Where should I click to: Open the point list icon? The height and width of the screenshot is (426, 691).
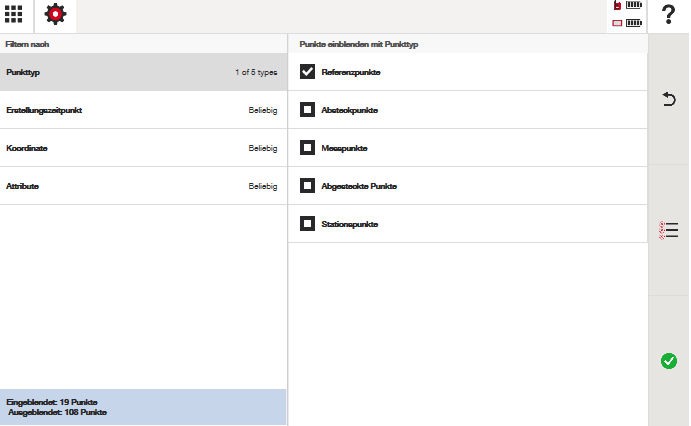click(x=668, y=230)
